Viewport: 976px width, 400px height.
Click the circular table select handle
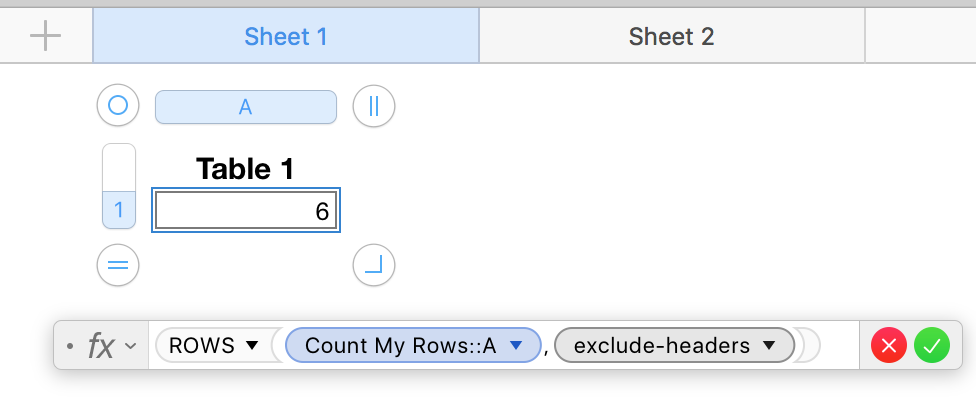[x=118, y=106]
